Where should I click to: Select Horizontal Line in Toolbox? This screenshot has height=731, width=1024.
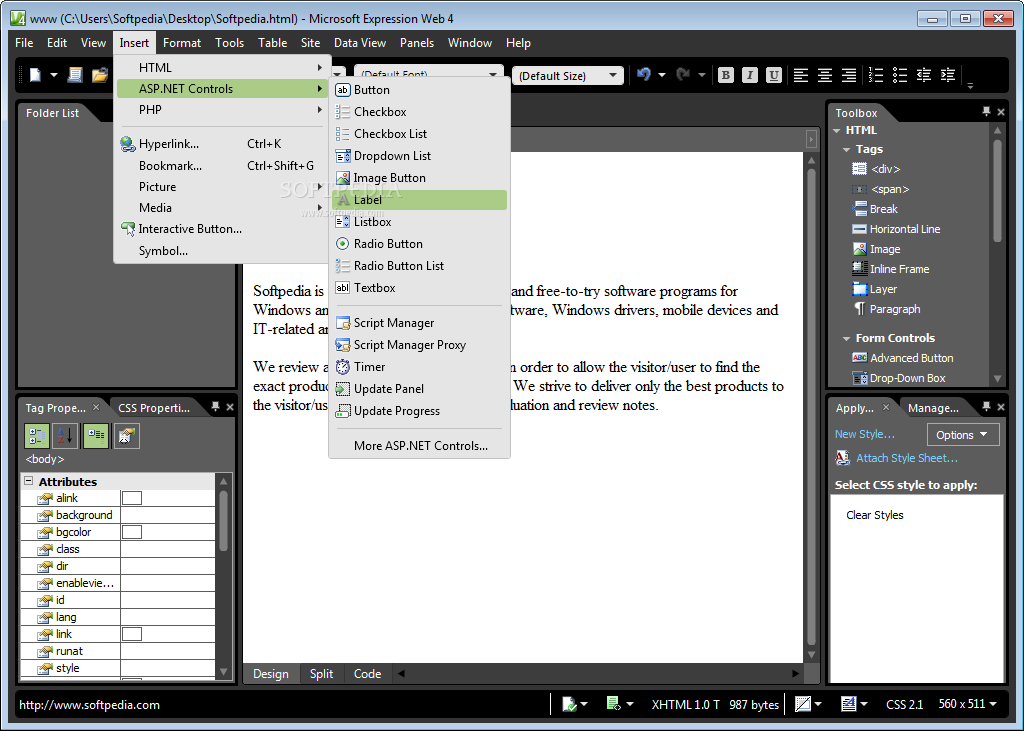(x=896, y=229)
